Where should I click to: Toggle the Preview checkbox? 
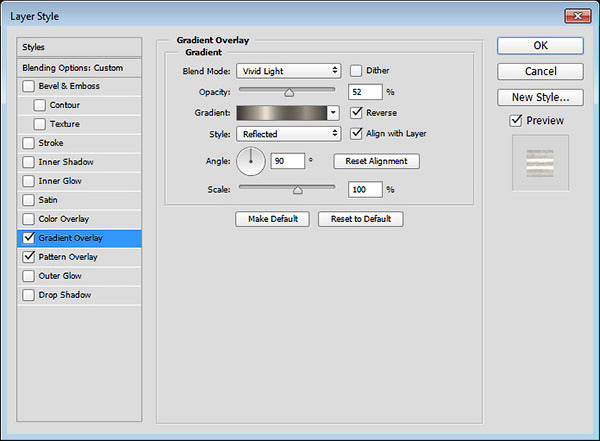click(x=516, y=121)
